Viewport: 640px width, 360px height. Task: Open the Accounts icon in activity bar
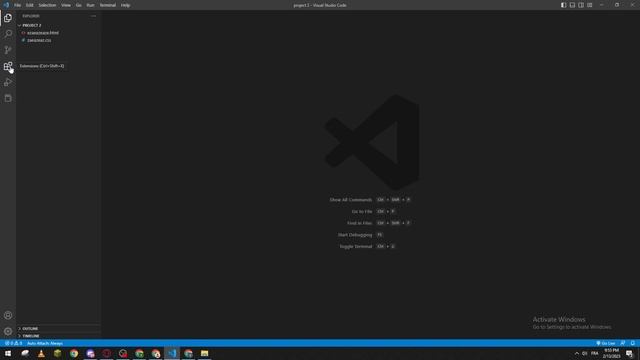point(8,315)
